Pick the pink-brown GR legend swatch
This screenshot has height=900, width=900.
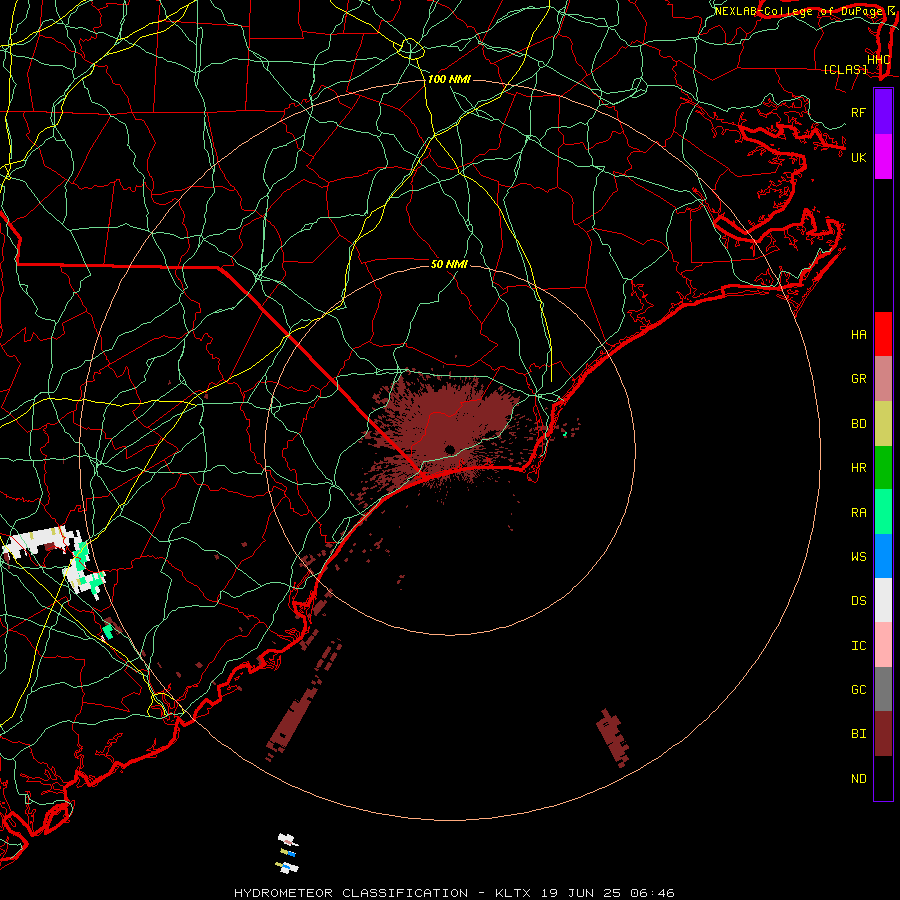pos(883,378)
